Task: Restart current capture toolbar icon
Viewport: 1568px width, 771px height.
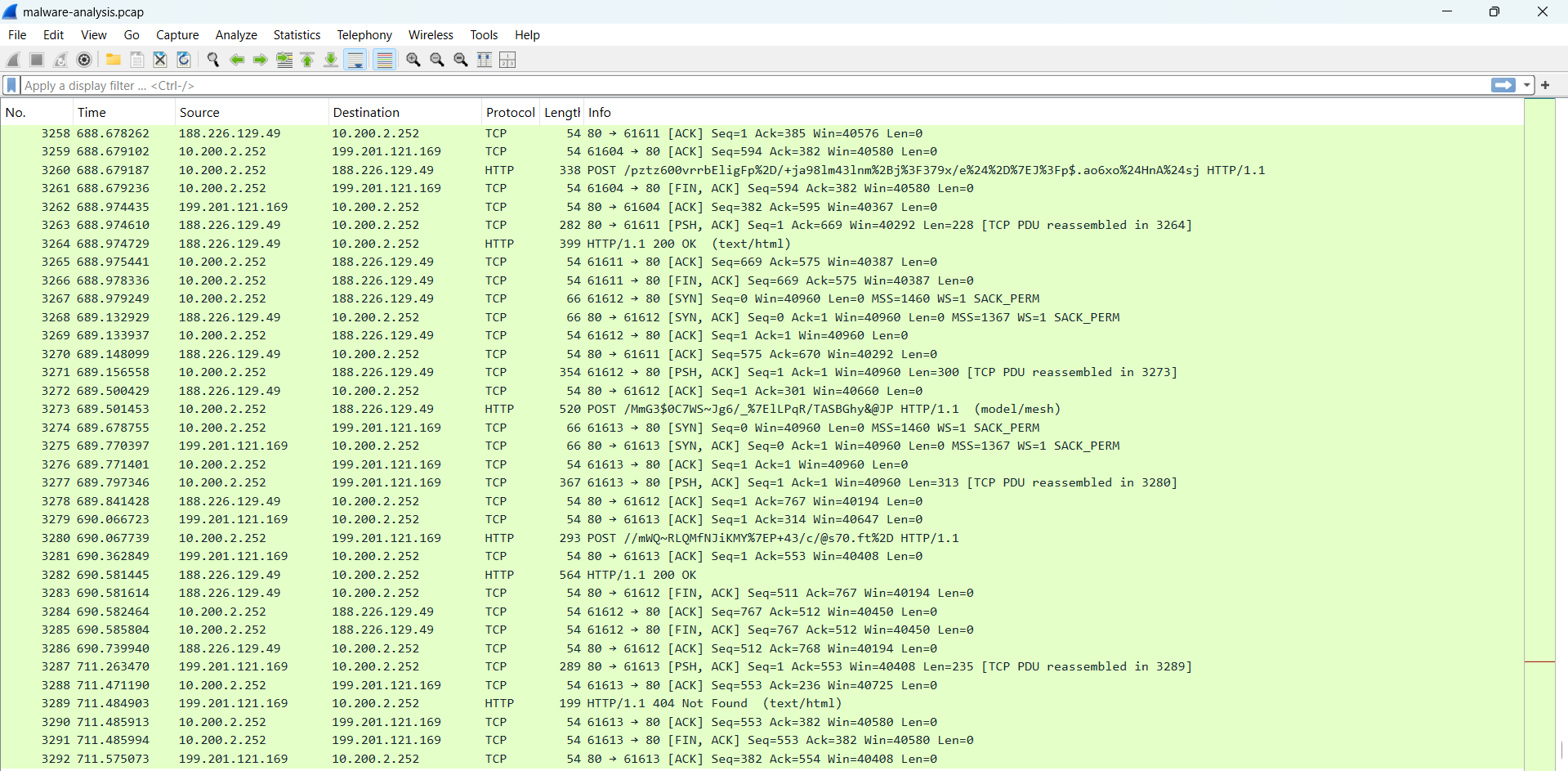Action: click(x=60, y=60)
